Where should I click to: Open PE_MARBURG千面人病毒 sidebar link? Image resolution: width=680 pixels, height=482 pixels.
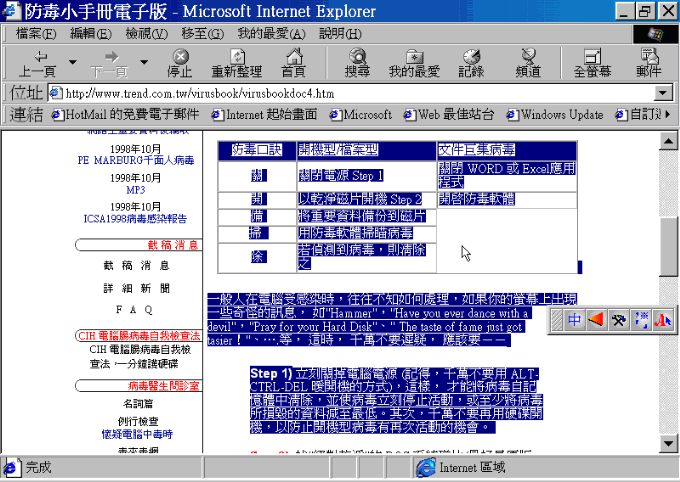[x=136, y=161]
